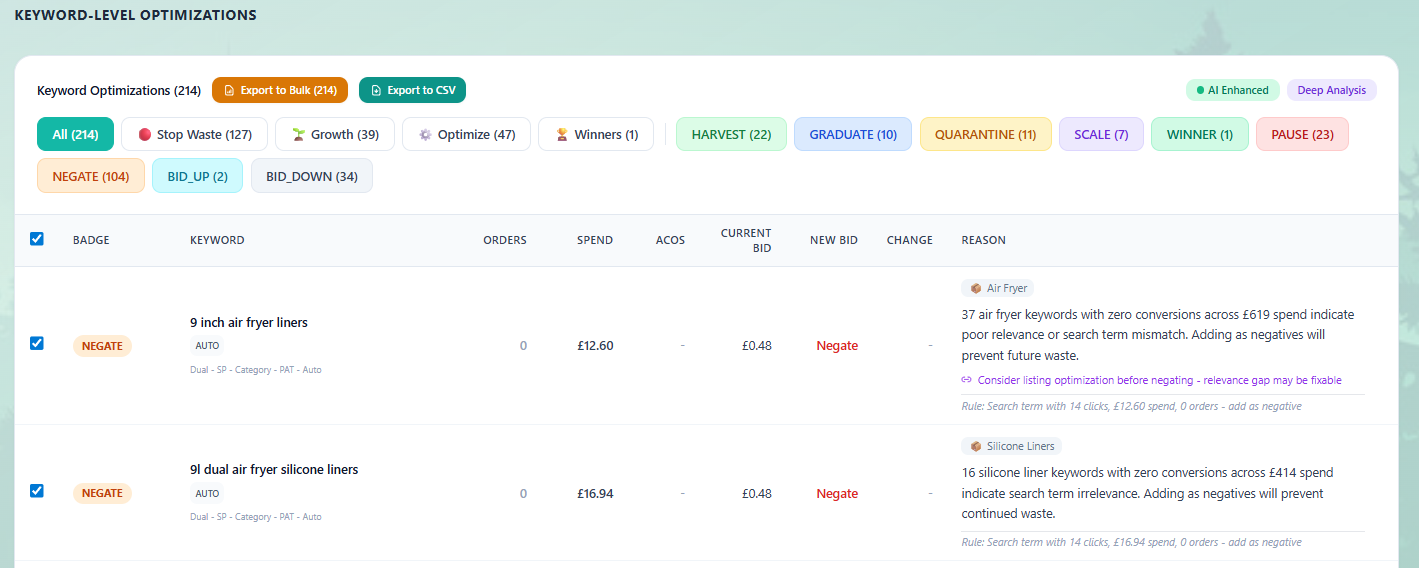Click the AI Enhanced status badge
Viewport: 1419px width, 568px height.
[1232, 90]
